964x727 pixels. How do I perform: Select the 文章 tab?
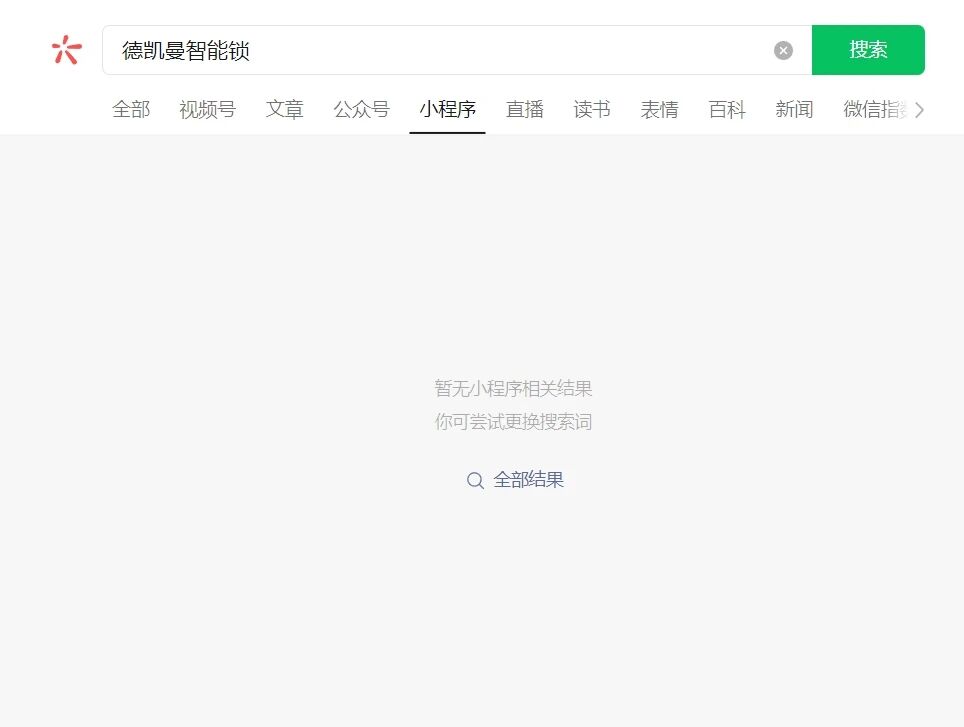[x=285, y=109]
